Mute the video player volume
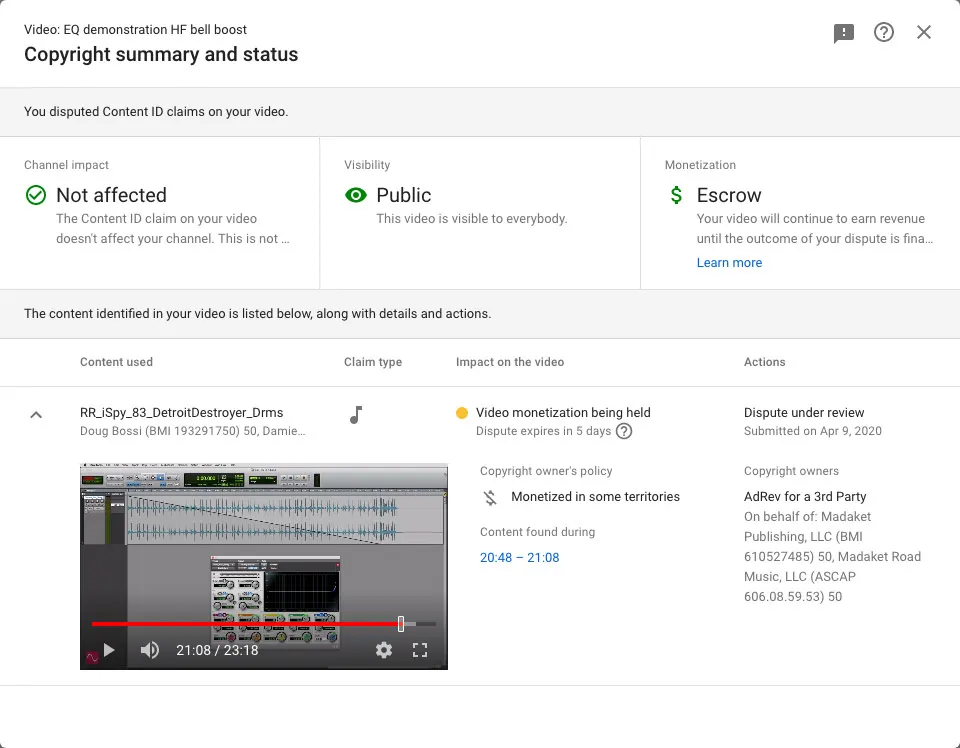The height and width of the screenshot is (748, 960). [149, 650]
